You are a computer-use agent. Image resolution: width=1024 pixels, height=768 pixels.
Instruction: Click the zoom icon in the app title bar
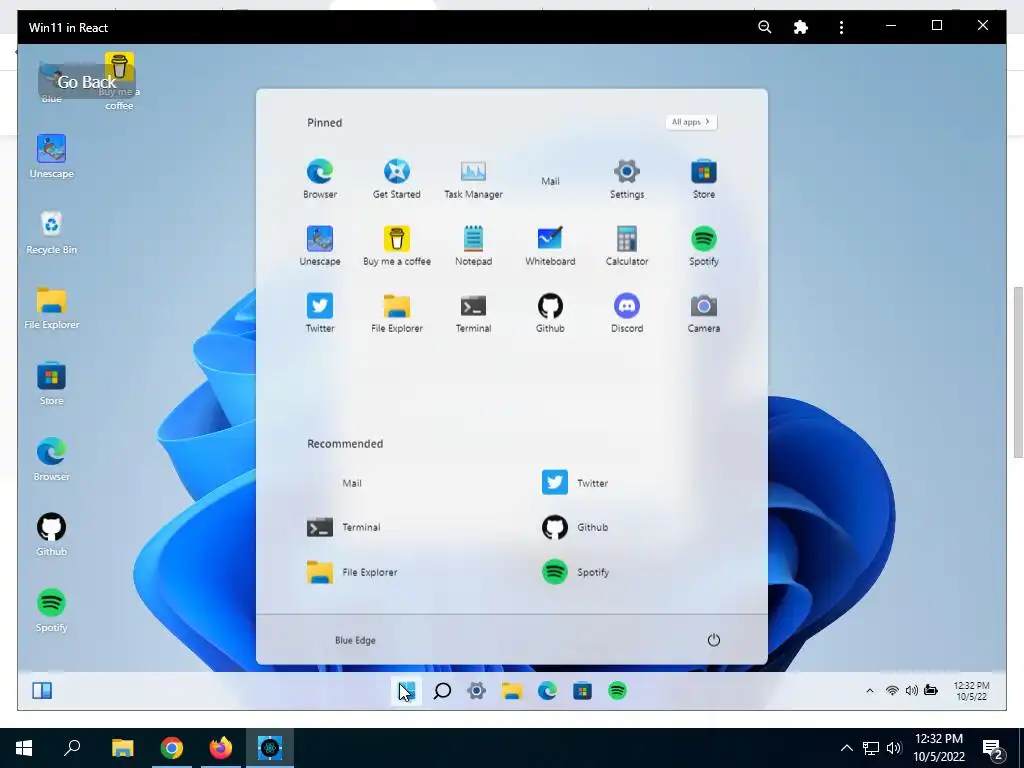765,27
